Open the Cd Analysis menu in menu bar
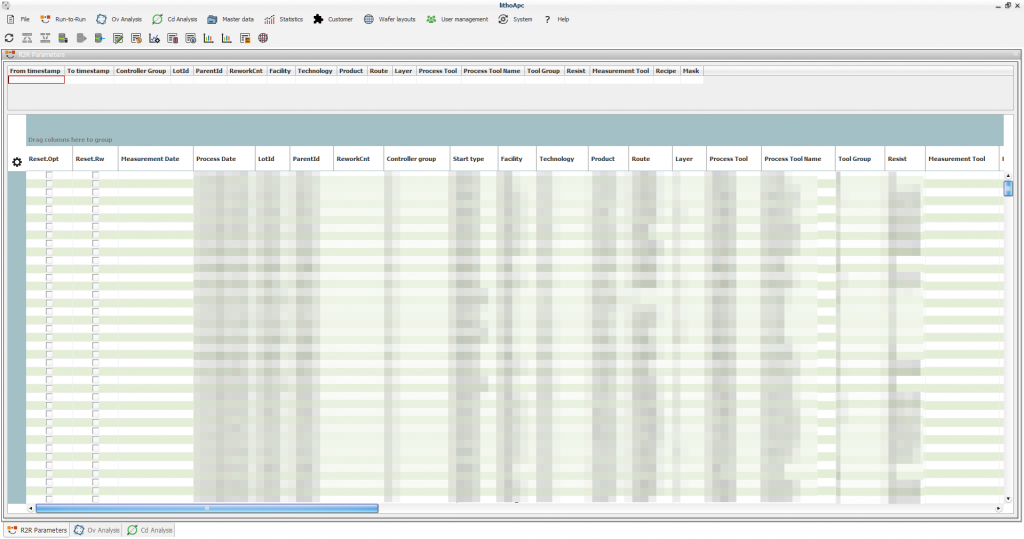The width and height of the screenshot is (1024, 539). pyautogui.click(x=174, y=19)
